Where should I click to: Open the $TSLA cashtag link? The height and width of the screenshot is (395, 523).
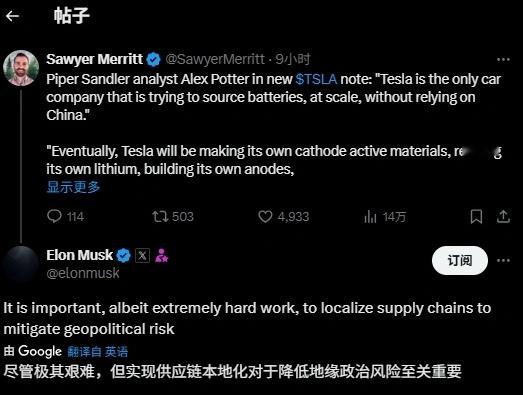pyautogui.click(x=316, y=79)
